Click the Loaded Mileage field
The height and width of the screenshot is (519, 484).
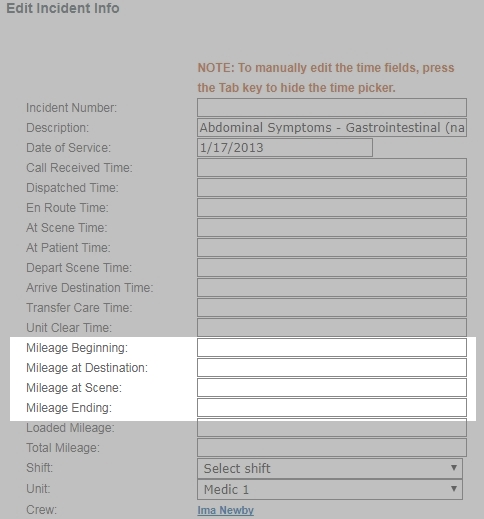pos(332,427)
